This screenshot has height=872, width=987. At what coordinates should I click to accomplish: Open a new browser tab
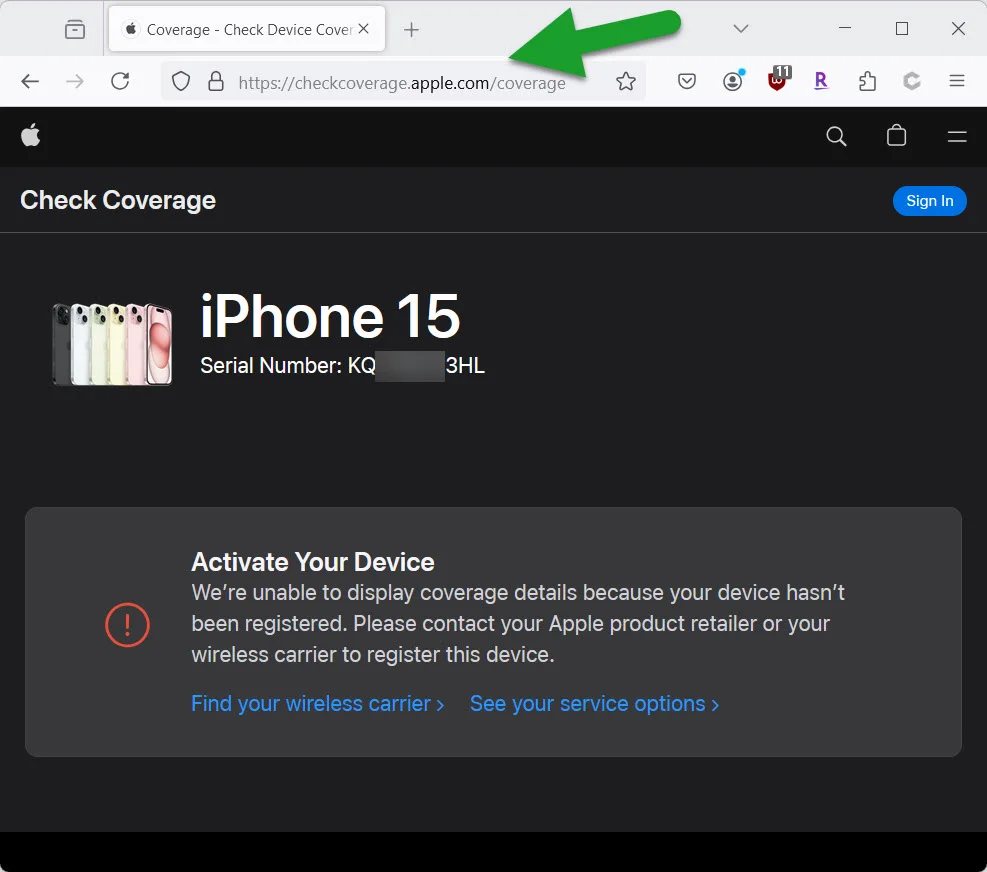pos(411,30)
